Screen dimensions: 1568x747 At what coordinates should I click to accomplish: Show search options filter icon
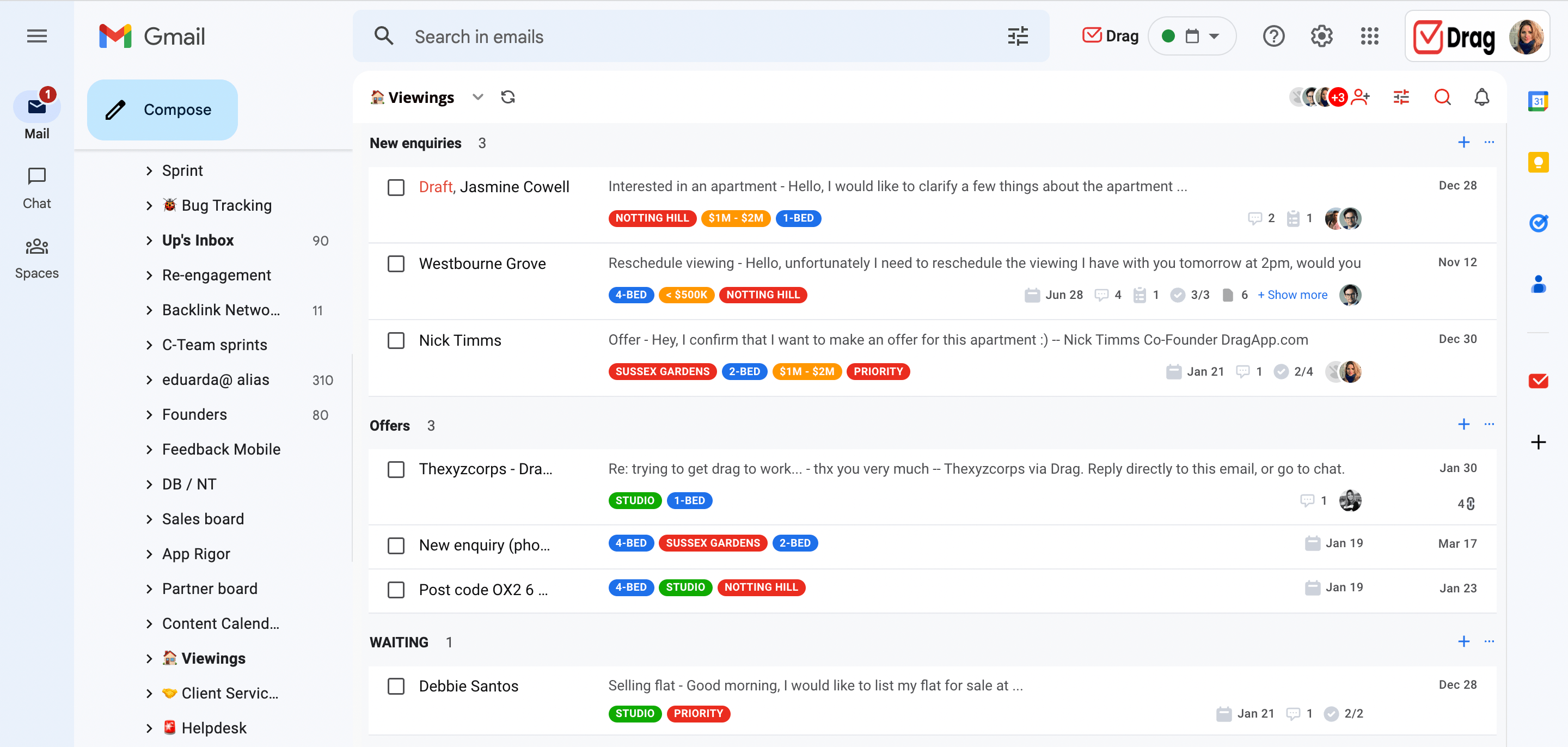1018,36
